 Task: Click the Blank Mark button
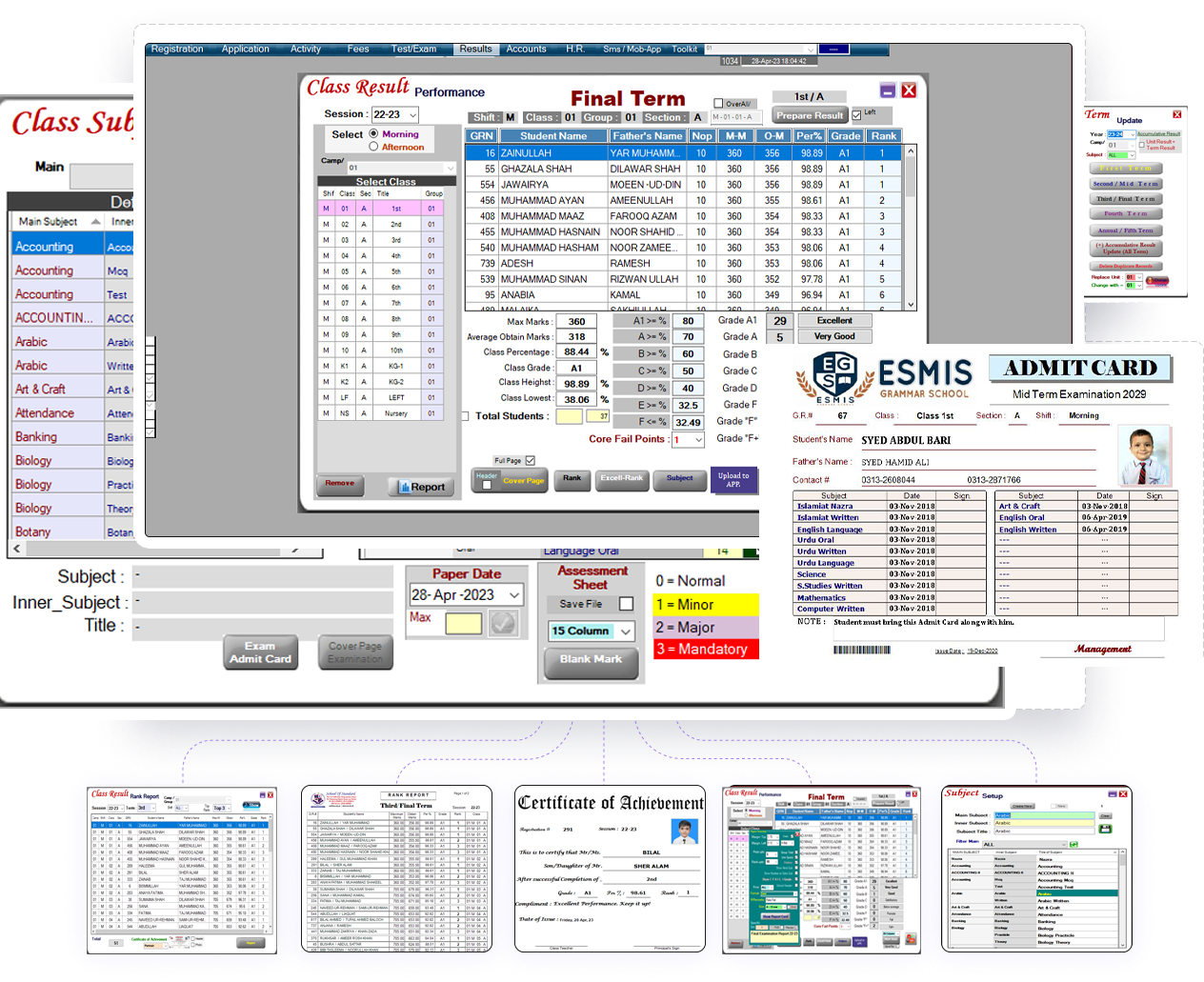click(591, 657)
